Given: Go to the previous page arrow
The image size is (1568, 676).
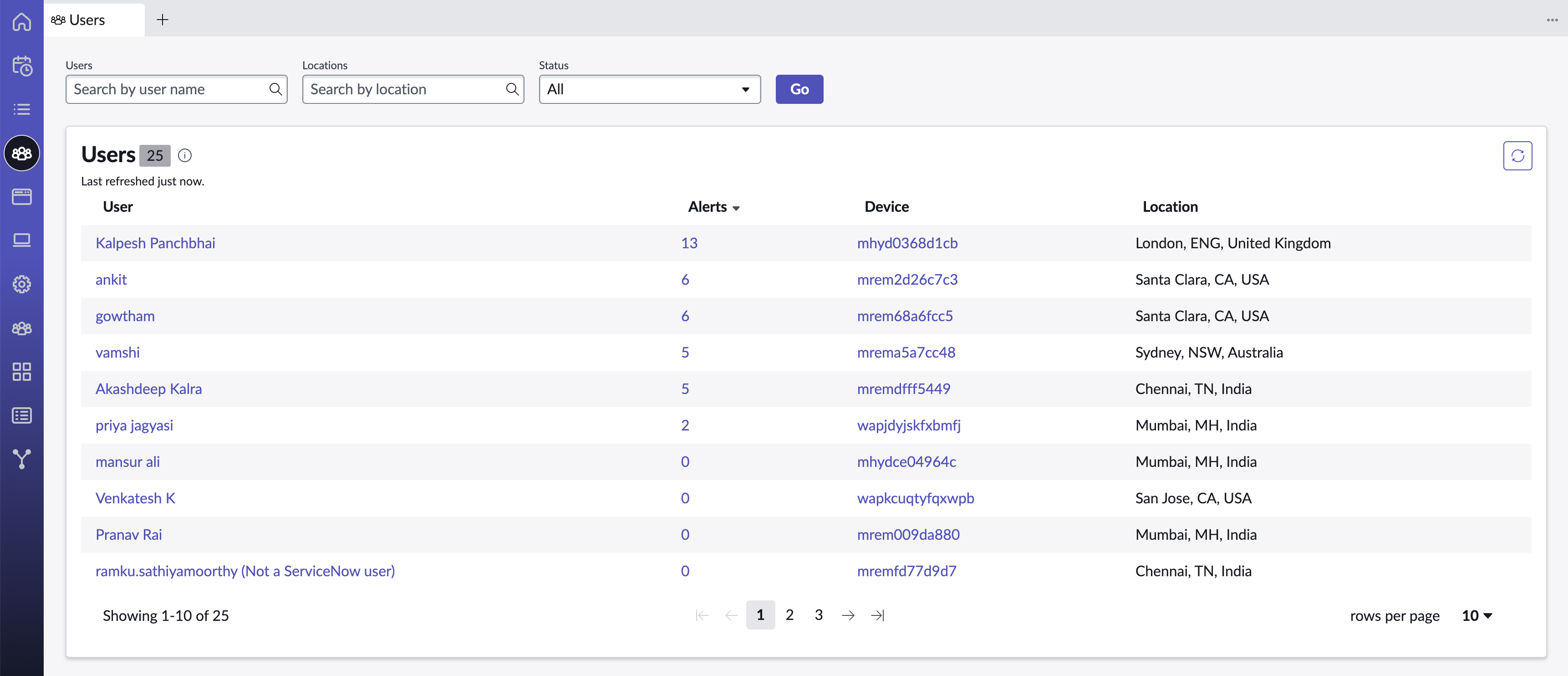Looking at the screenshot, I should (731, 616).
